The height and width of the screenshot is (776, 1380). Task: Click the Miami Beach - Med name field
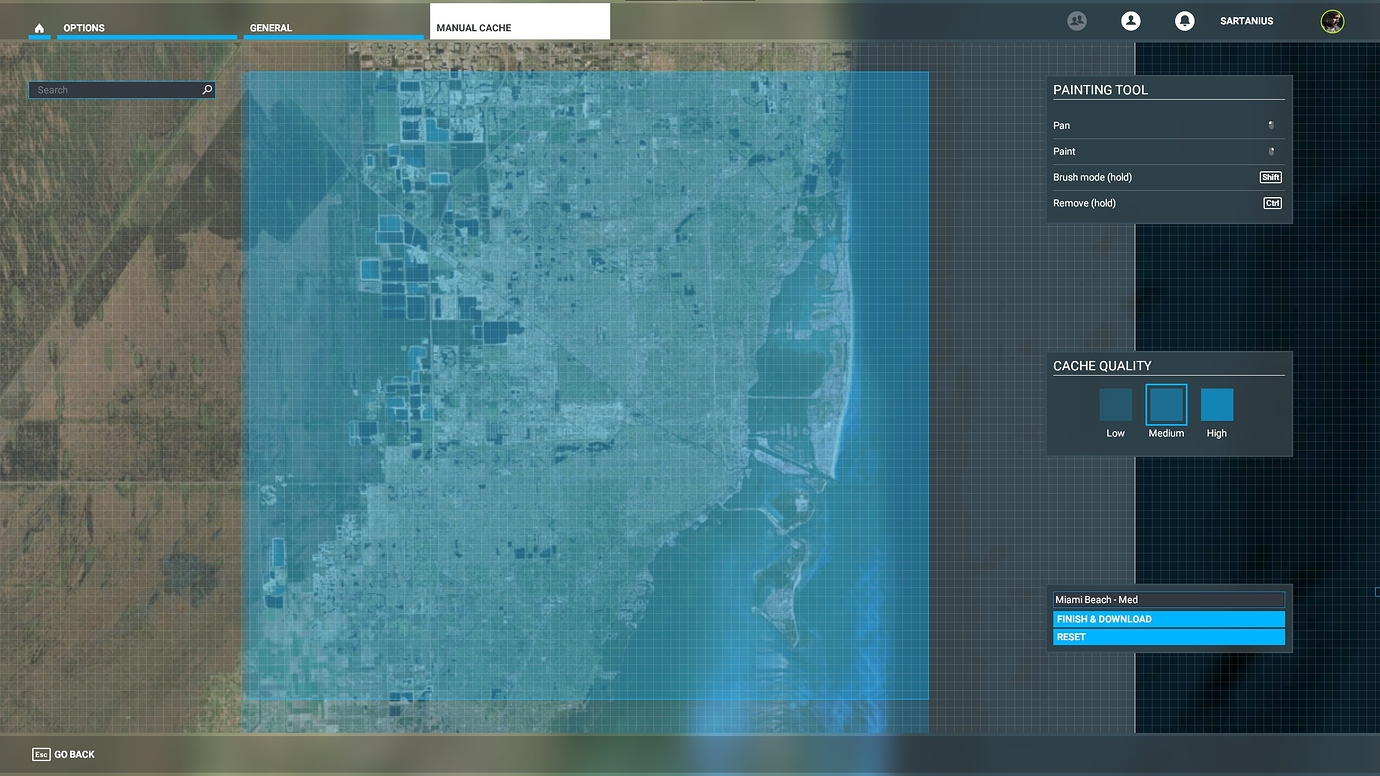point(1168,600)
